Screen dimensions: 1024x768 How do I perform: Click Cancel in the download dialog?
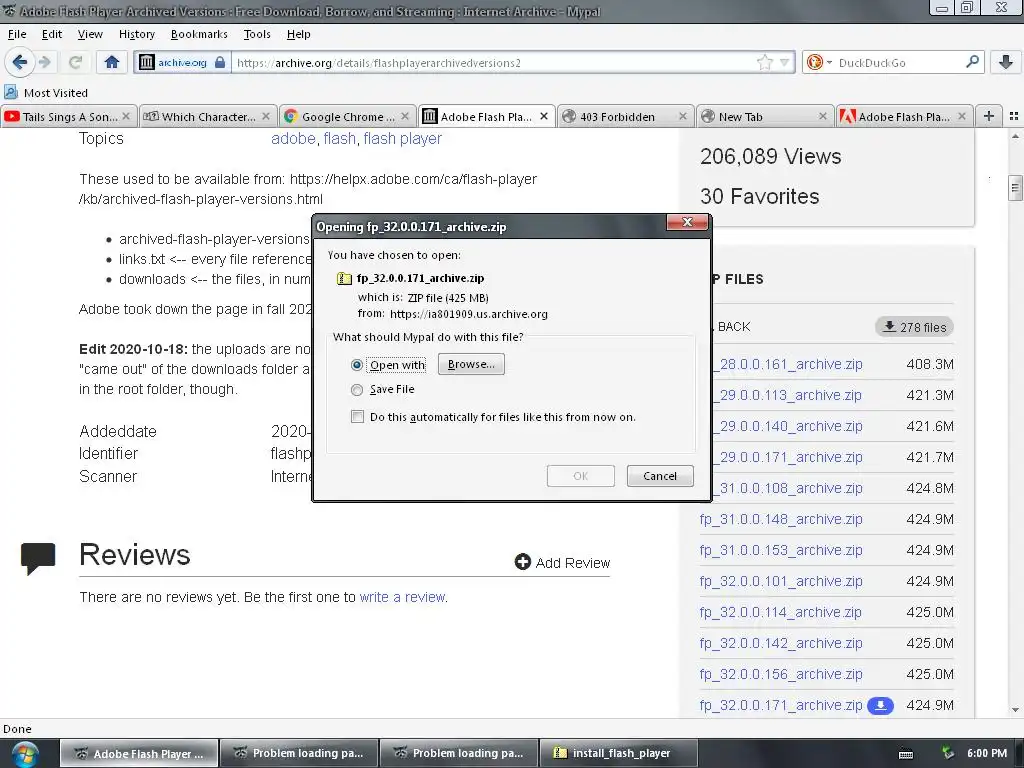[x=660, y=475]
